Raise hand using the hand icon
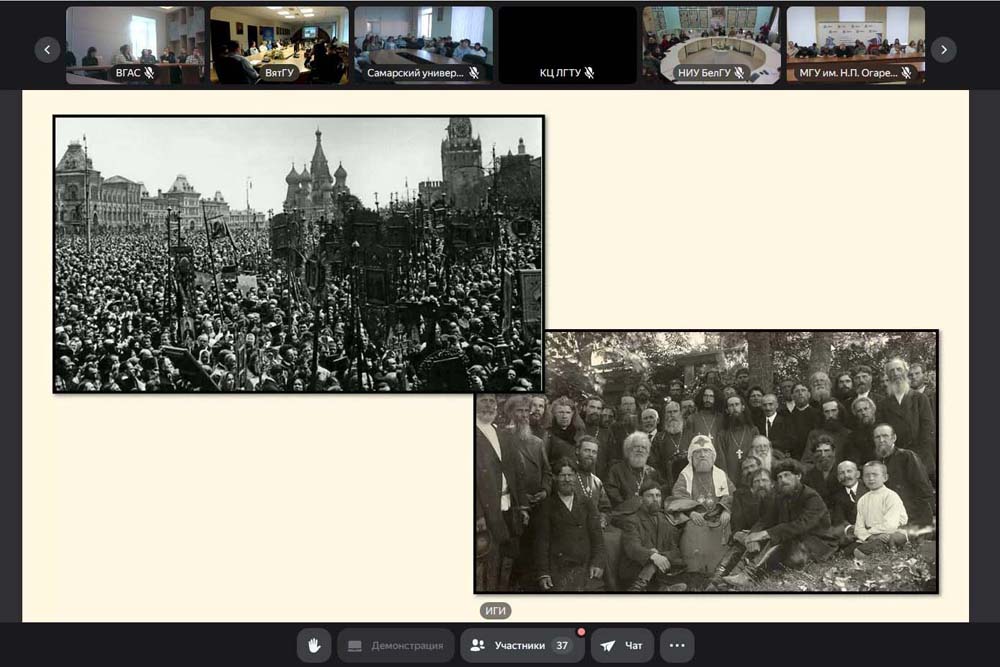The height and width of the screenshot is (667, 1000). point(314,646)
